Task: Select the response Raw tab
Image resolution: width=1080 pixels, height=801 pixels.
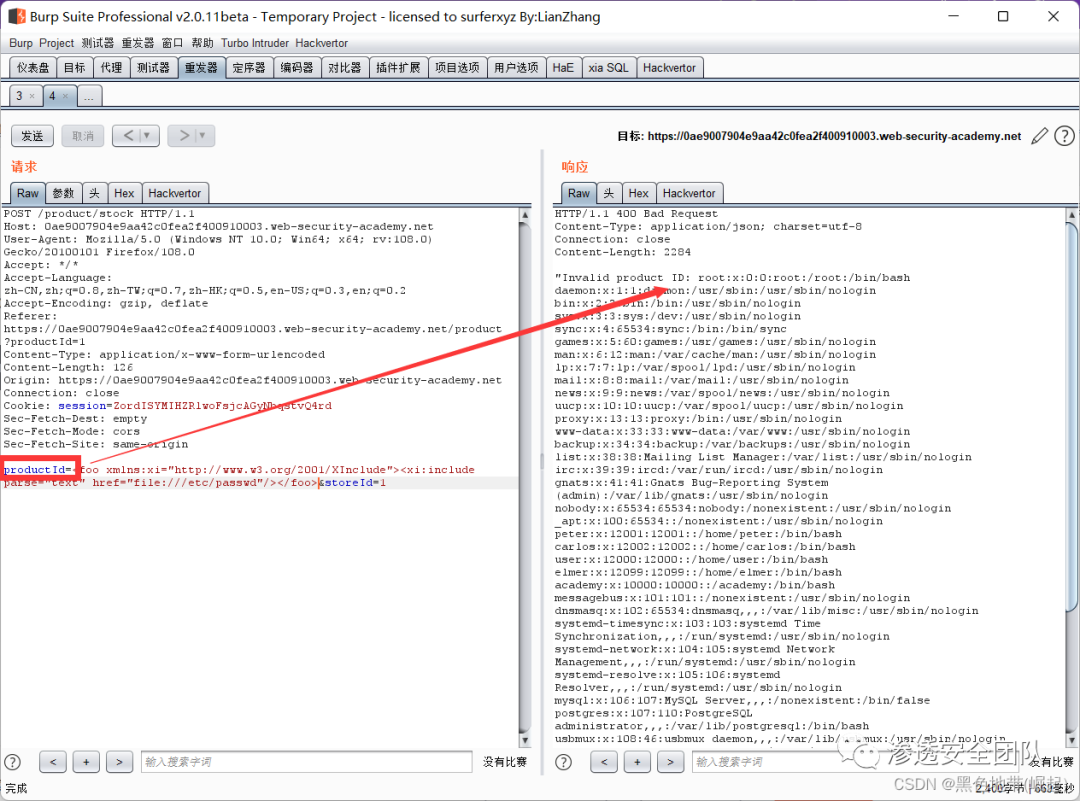Action: pos(579,194)
